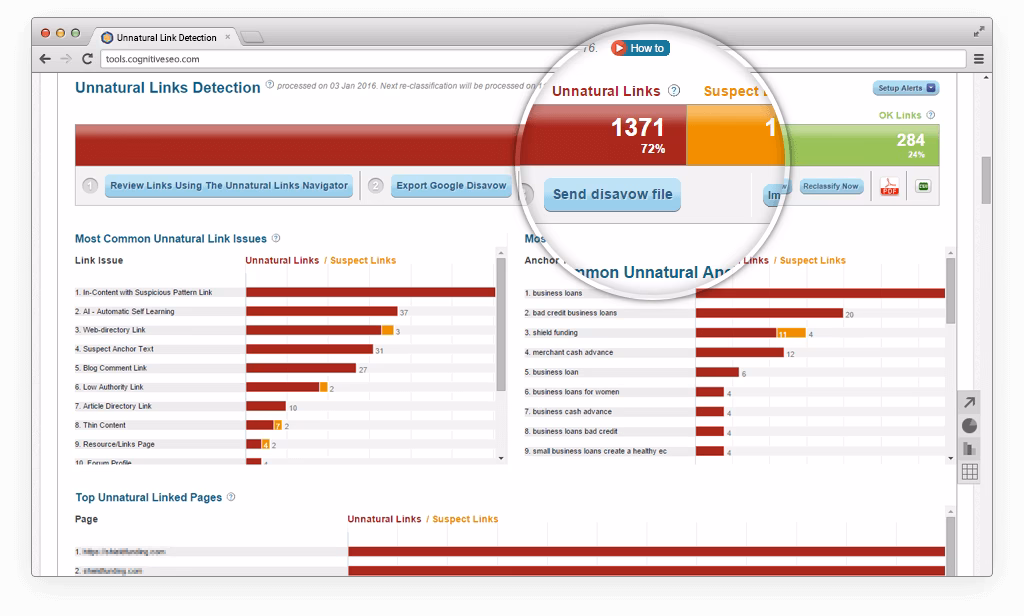Select the bar chart icon in side panel

coord(970,449)
